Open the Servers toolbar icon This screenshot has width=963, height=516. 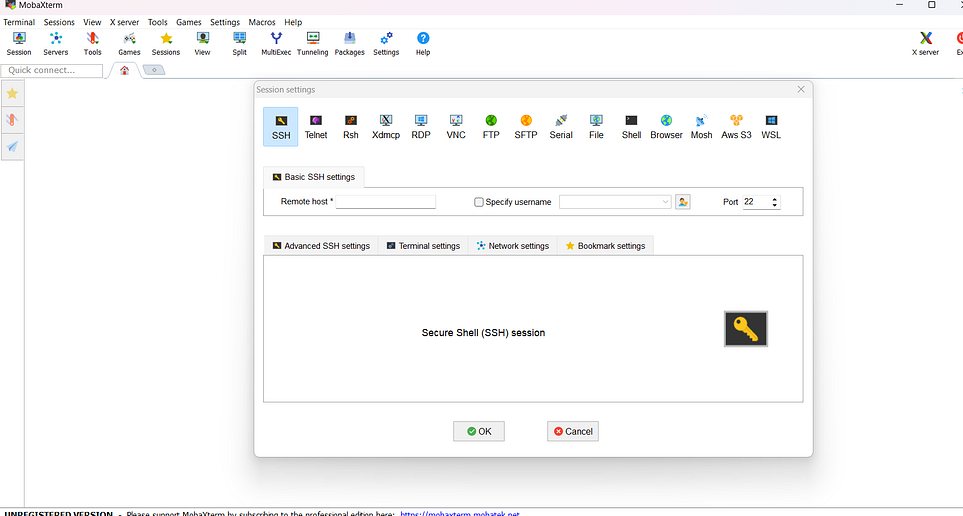56,44
